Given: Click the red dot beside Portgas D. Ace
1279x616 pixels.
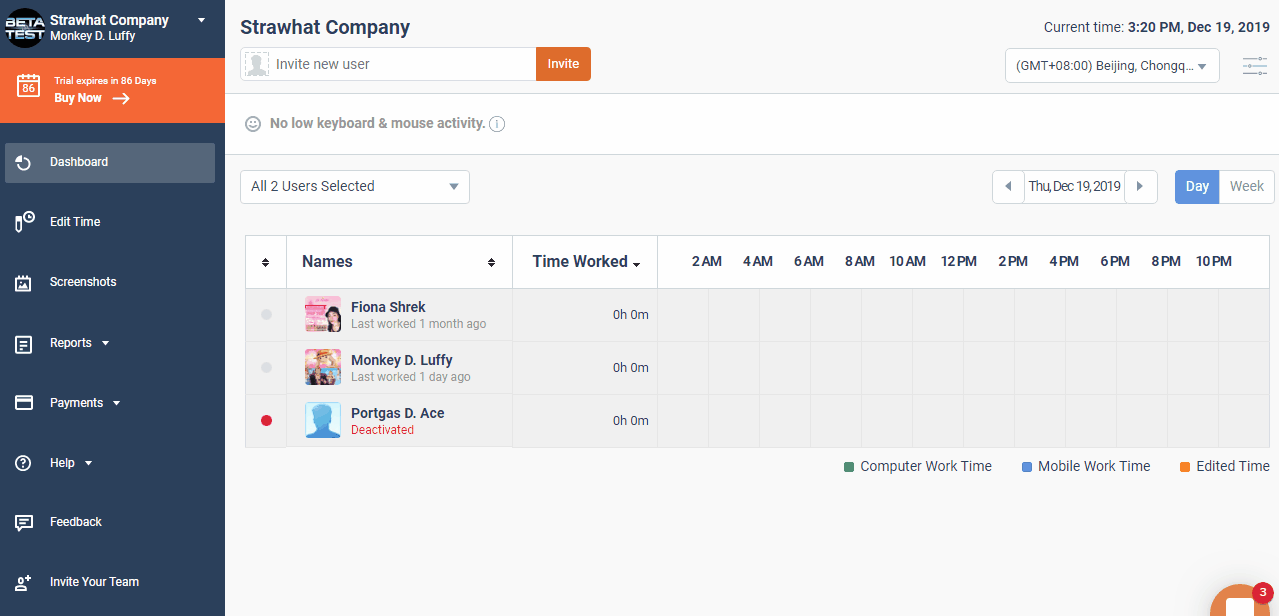Looking at the screenshot, I should (266, 420).
